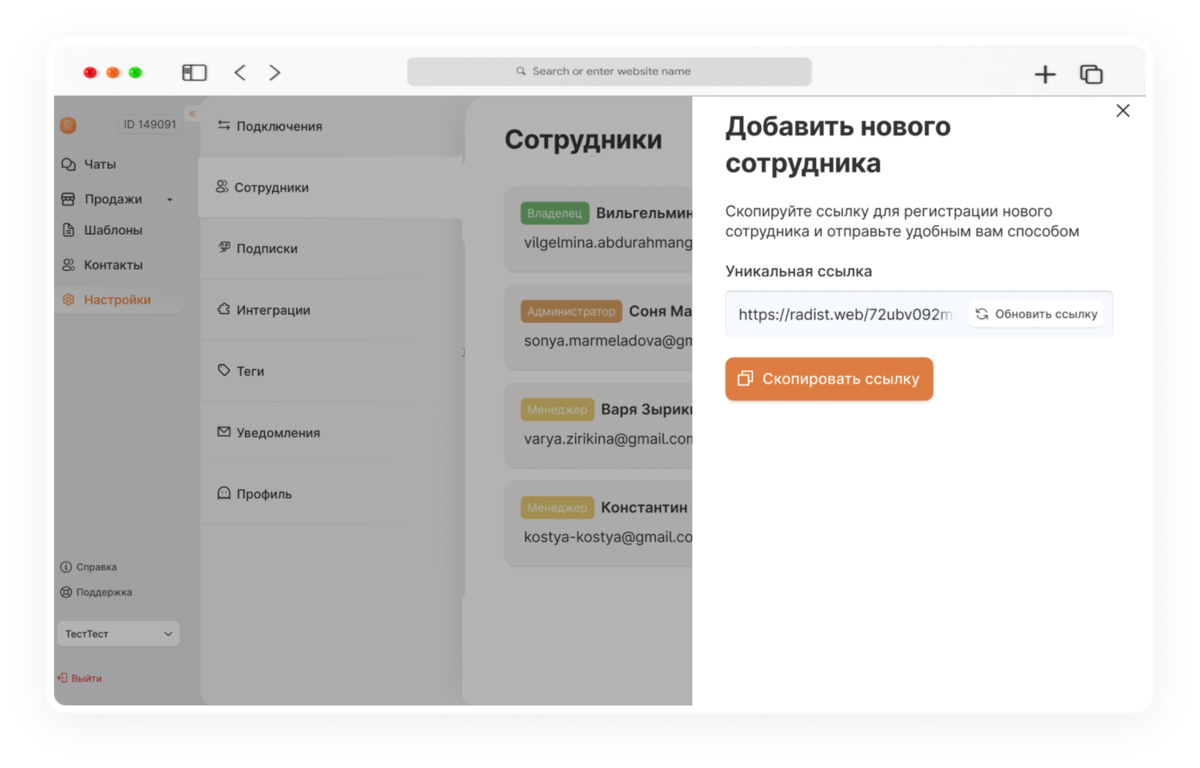
Task: Click Менеджер badge beside Константин
Action: tap(557, 507)
